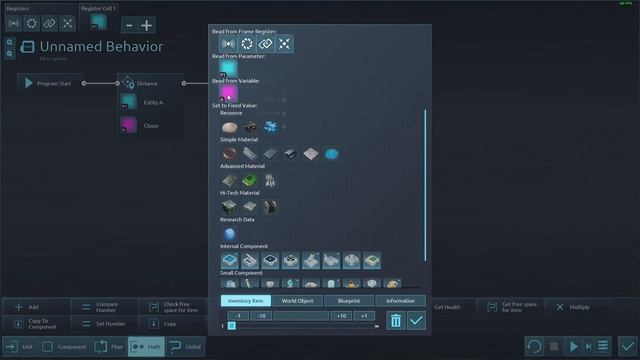Image resolution: width=640 pixels, height=360 pixels.
Task: Open the Flow instruction category
Action: pyautogui.click(x=109, y=347)
